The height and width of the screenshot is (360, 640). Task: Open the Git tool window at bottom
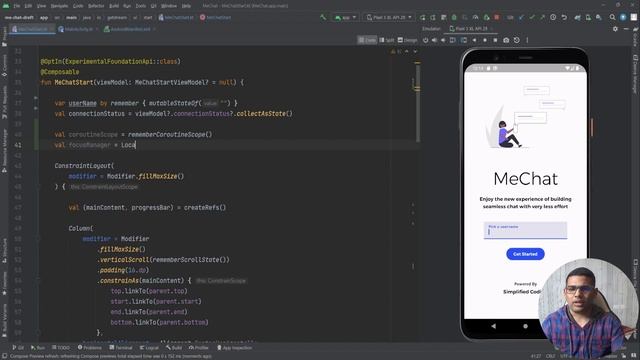click(x=18, y=348)
